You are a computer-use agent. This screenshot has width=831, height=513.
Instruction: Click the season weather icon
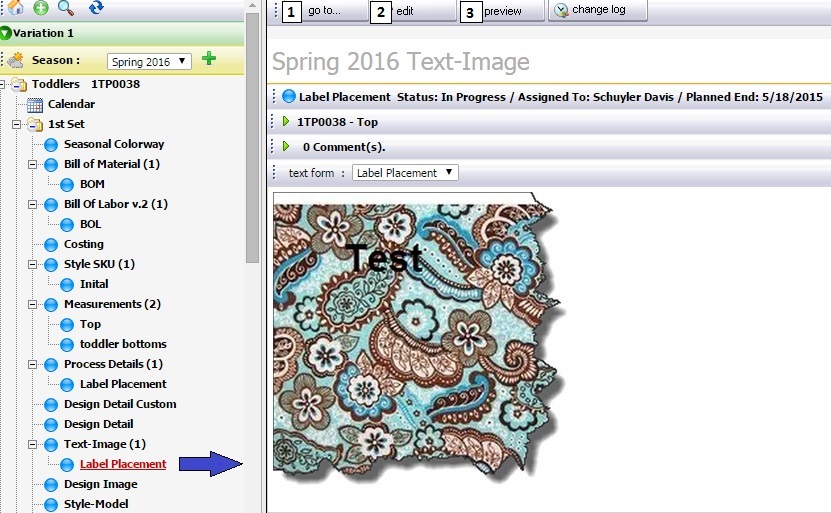coord(15,60)
